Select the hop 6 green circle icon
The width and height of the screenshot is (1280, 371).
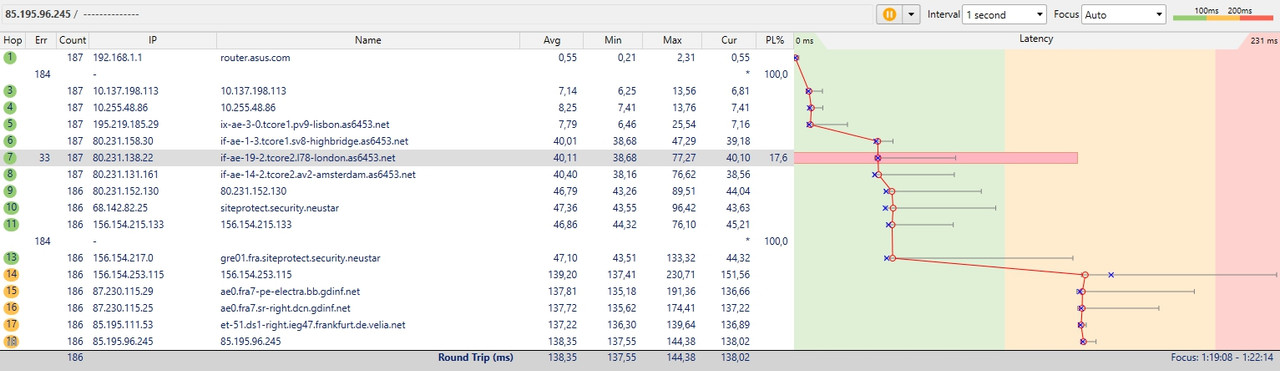(x=10, y=141)
